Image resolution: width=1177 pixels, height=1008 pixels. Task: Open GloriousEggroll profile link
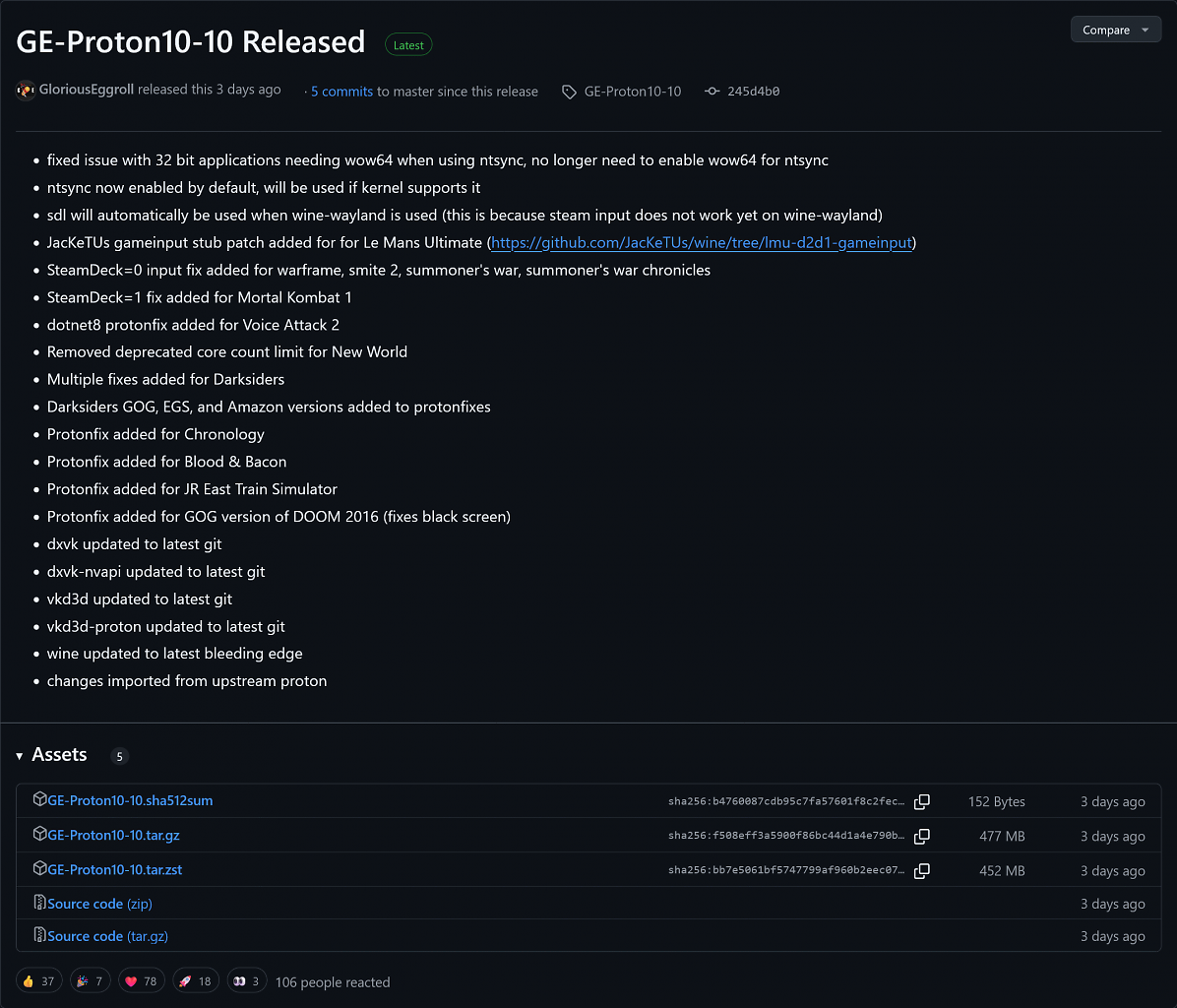pyautogui.click(x=87, y=90)
